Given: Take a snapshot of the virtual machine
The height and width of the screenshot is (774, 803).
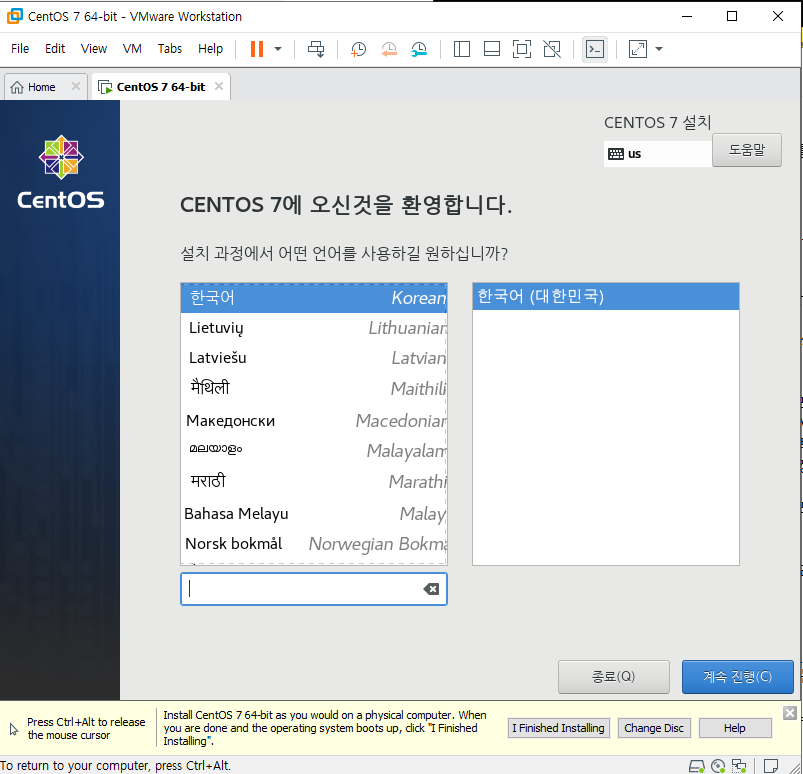Looking at the screenshot, I should click(358, 49).
